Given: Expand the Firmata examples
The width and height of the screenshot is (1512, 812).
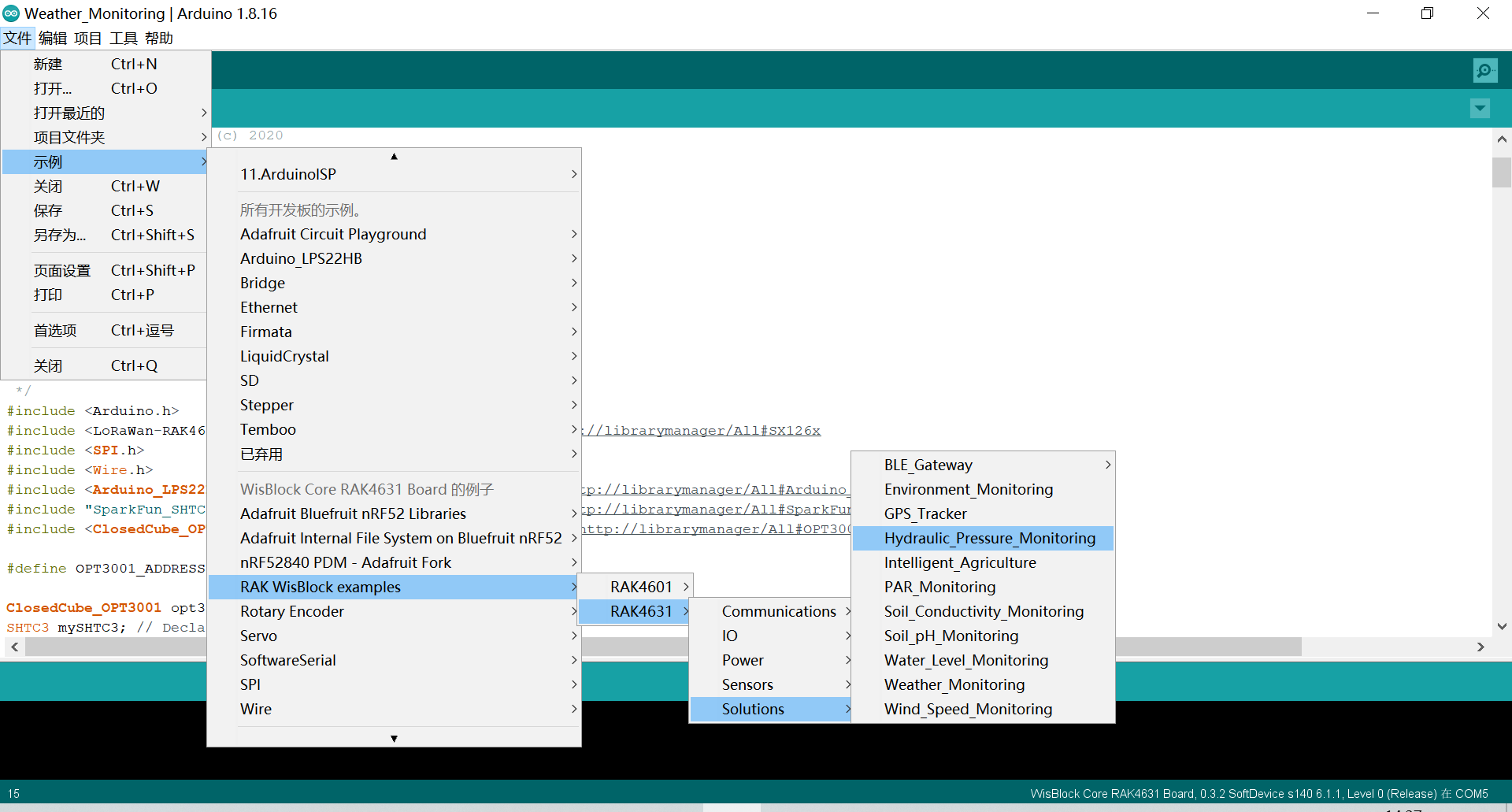Looking at the screenshot, I should click(395, 332).
